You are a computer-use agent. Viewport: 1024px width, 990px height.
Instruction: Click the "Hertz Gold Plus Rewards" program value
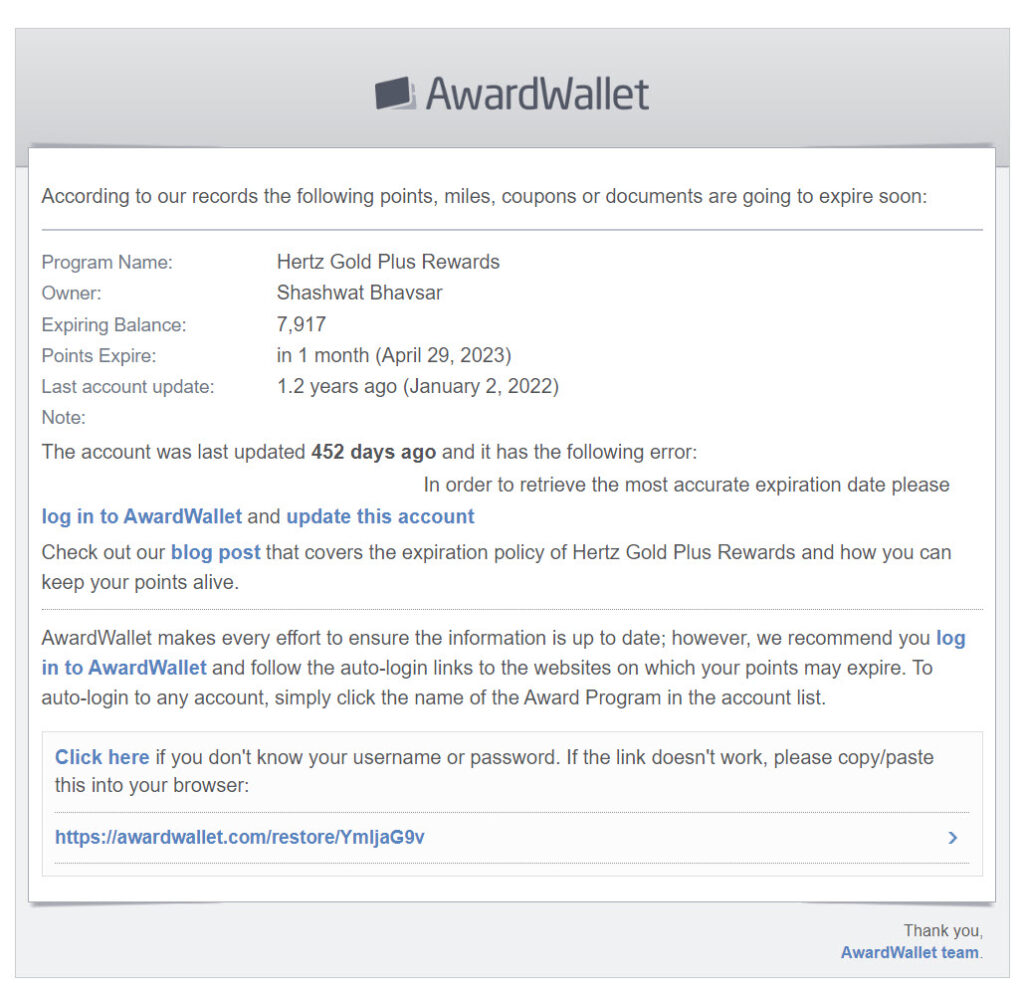point(388,262)
